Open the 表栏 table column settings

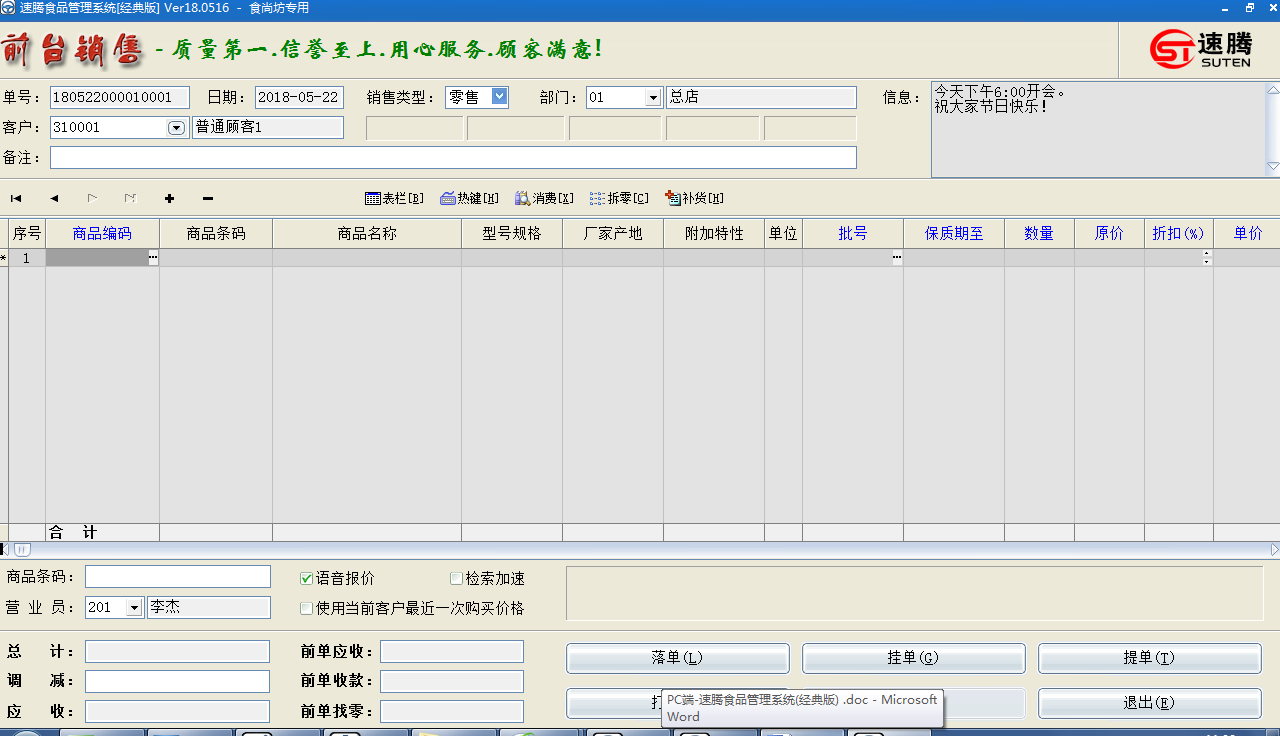pos(393,197)
